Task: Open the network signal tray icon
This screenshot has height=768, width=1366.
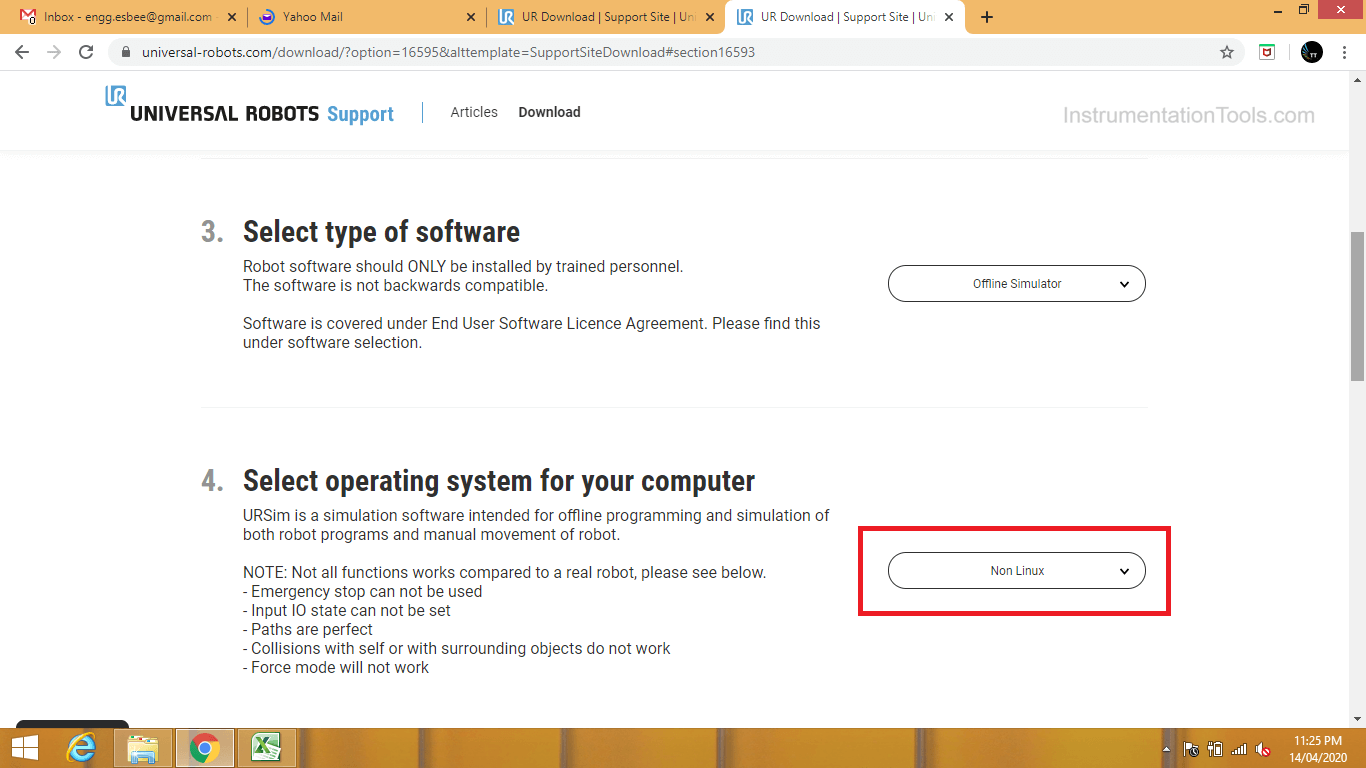Action: [1239, 749]
